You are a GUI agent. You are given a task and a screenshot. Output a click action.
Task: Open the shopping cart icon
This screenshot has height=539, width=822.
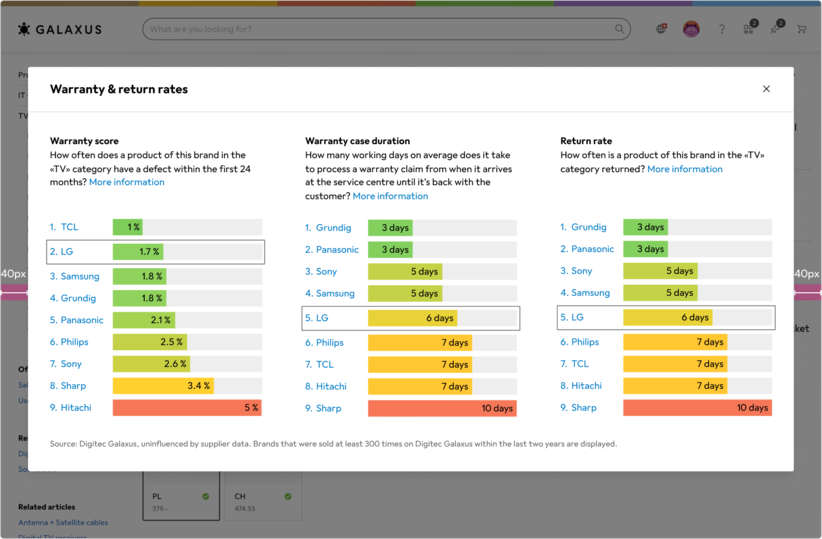(802, 30)
